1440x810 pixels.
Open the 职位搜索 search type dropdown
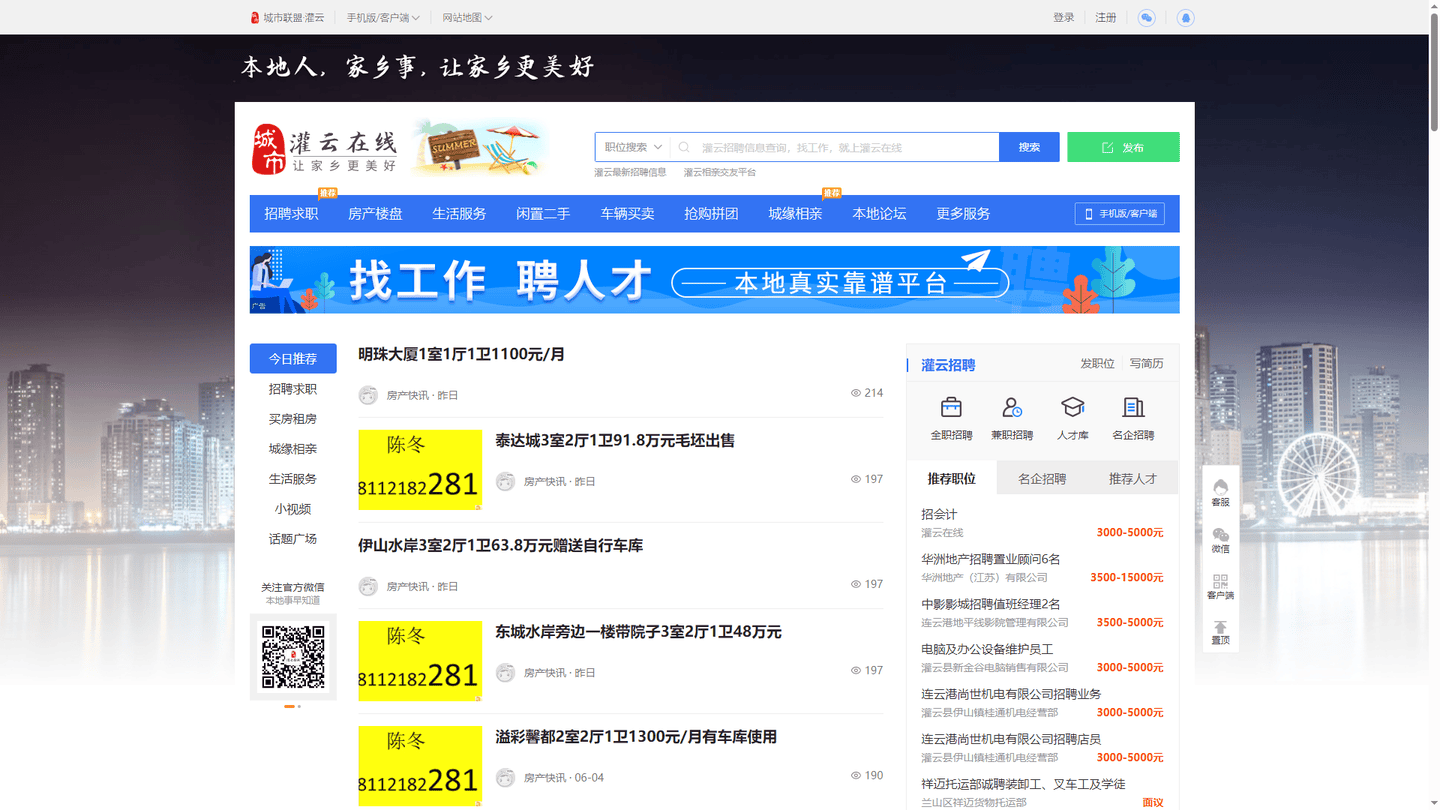click(x=633, y=147)
